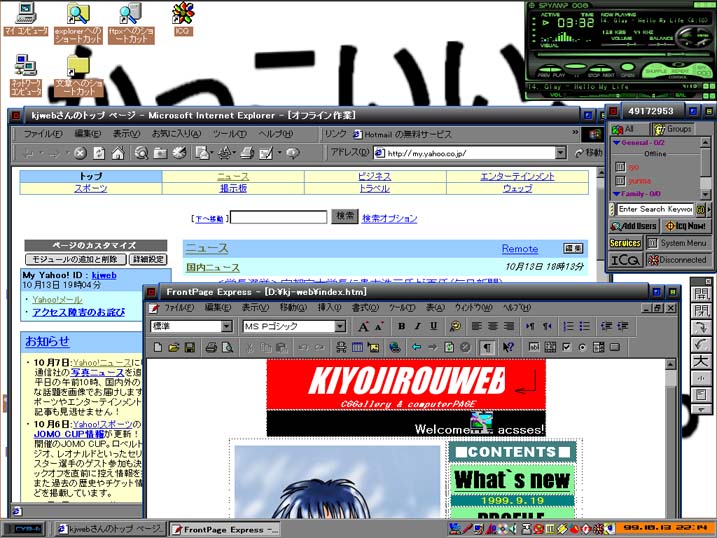Open ICQ desktop shortcut
The image size is (717, 538).
pyautogui.click(x=183, y=18)
